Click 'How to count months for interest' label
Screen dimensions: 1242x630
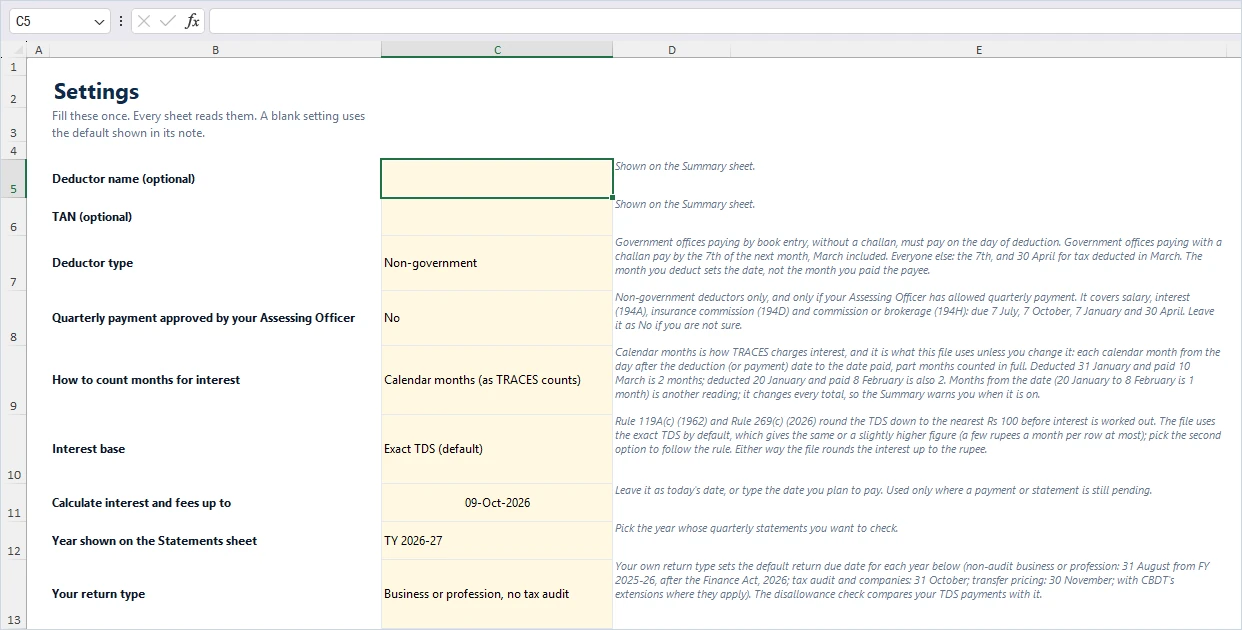146,380
